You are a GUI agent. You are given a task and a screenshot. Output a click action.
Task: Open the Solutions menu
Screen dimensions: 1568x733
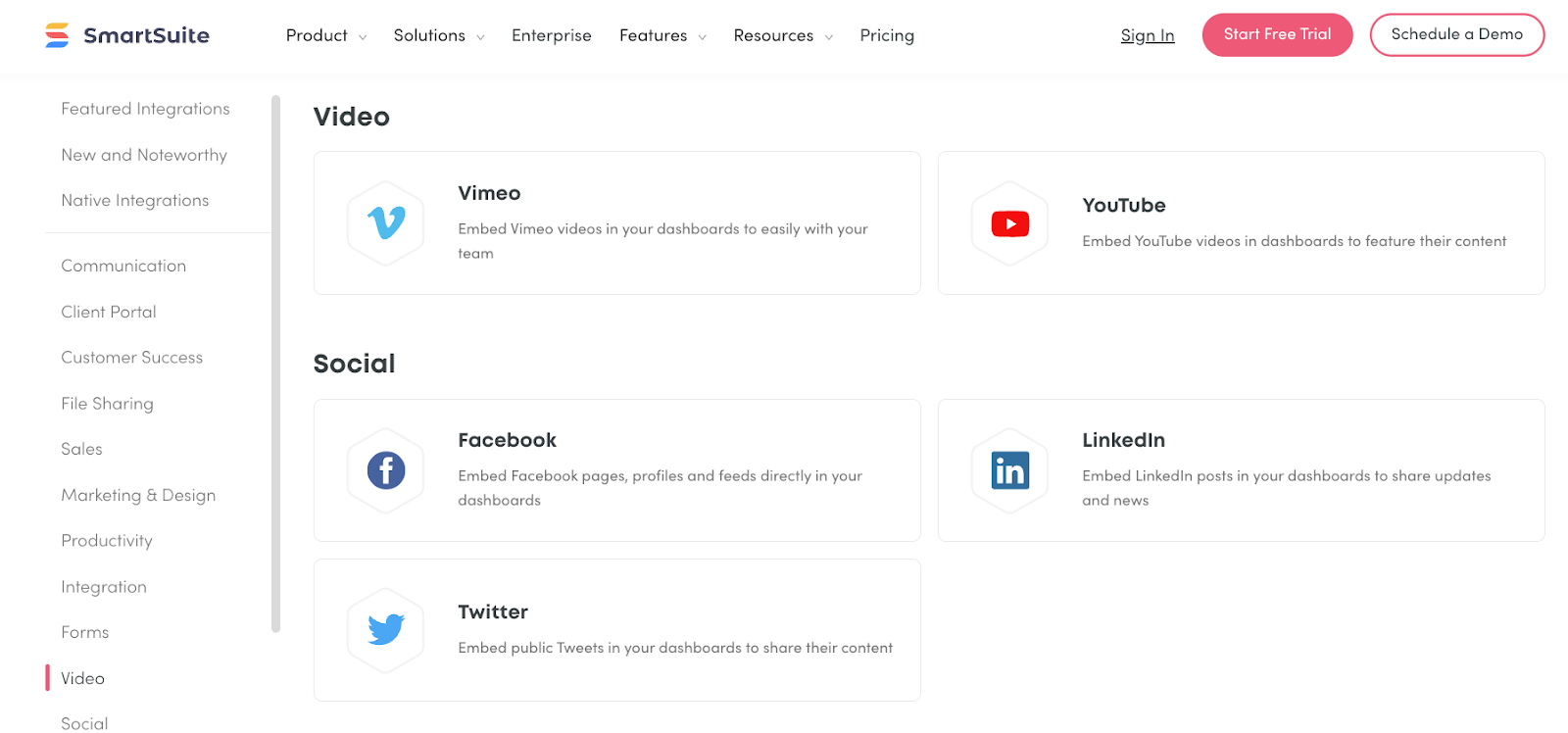point(429,35)
